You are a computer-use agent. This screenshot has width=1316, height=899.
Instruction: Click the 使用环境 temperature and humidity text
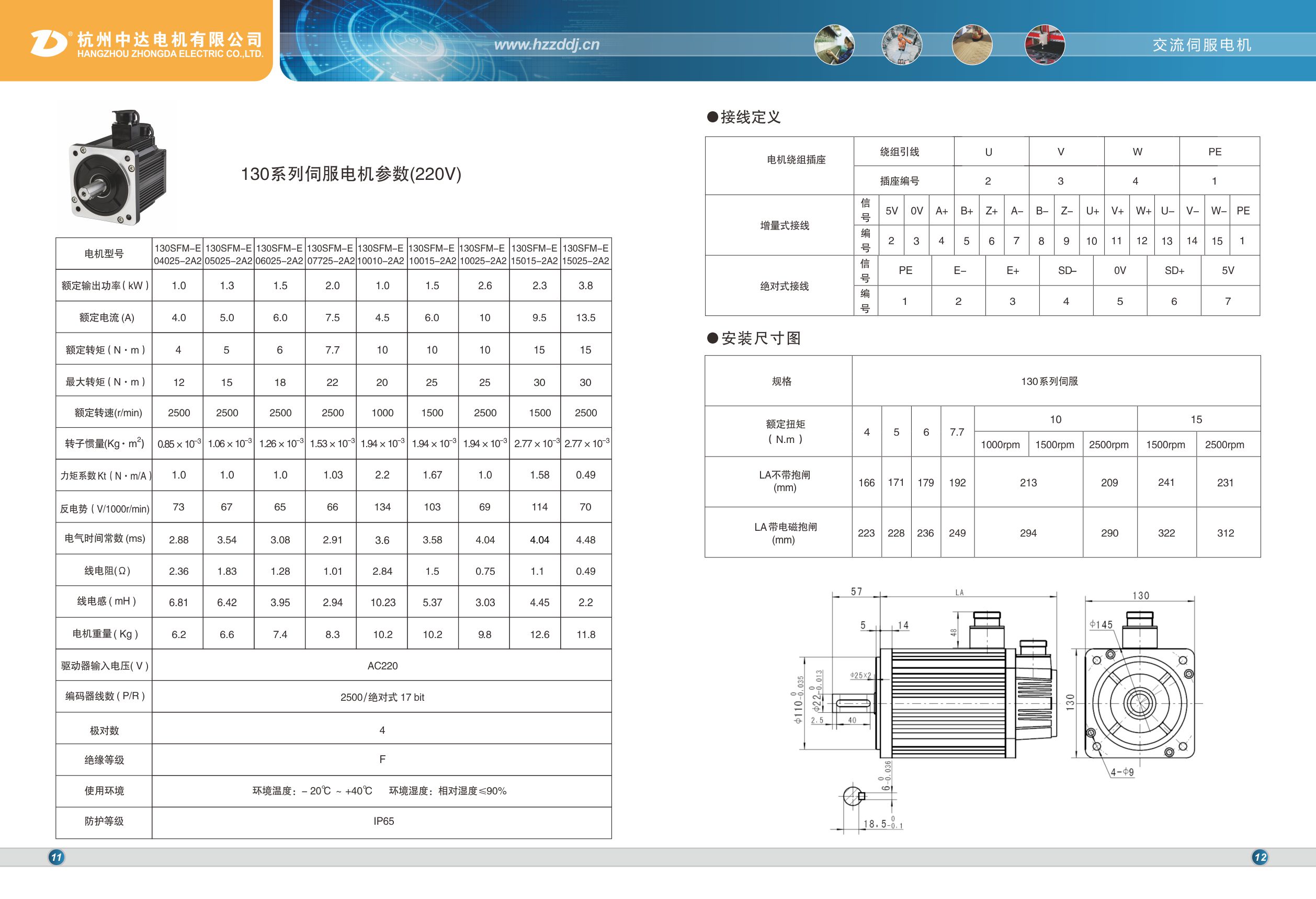pos(379,791)
